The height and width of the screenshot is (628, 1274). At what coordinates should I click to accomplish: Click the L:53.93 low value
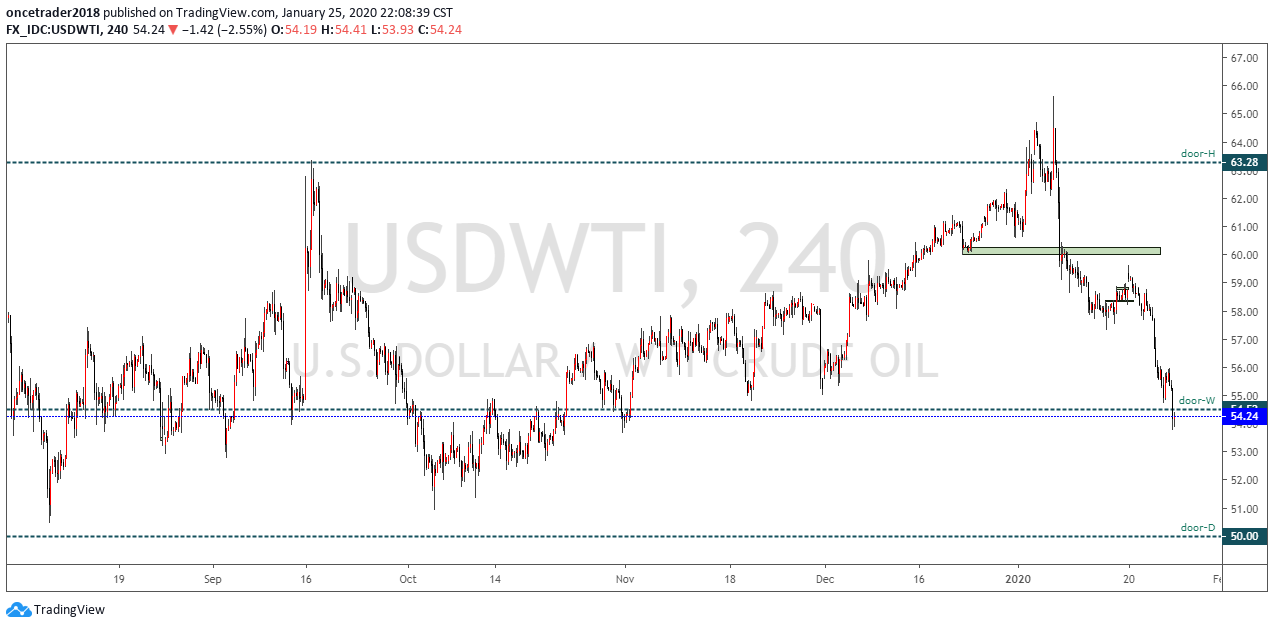(x=390, y=29)
